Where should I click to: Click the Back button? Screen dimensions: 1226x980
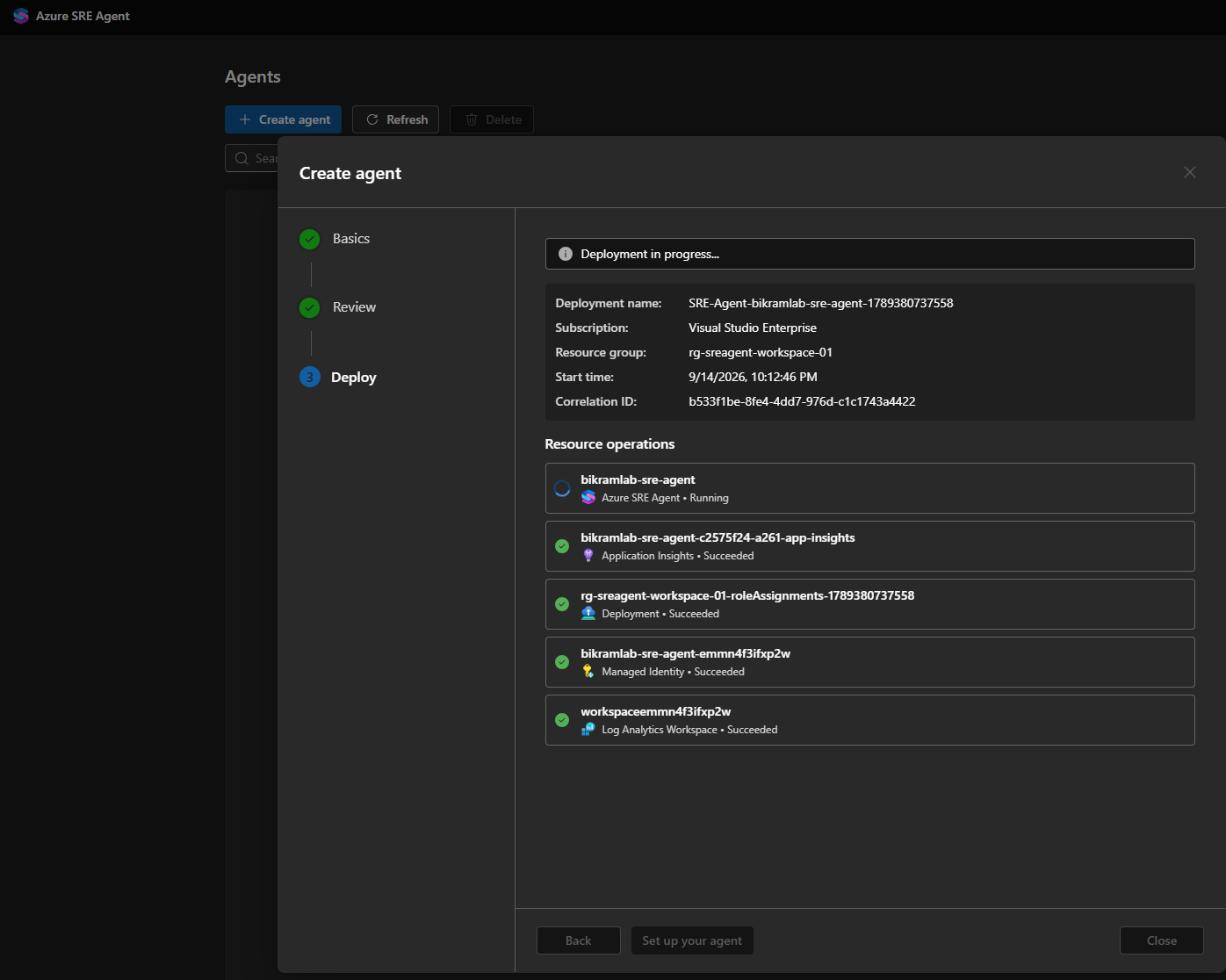[x=579, y=940]
